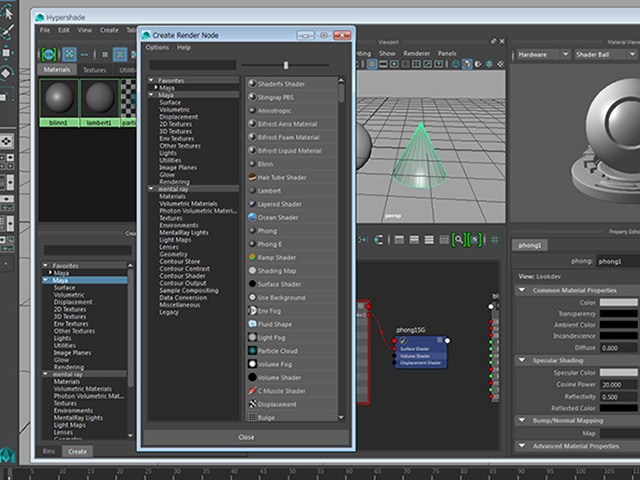Collapse Common Material Properties section
This screenshot has height=480, width=640.
522,290
